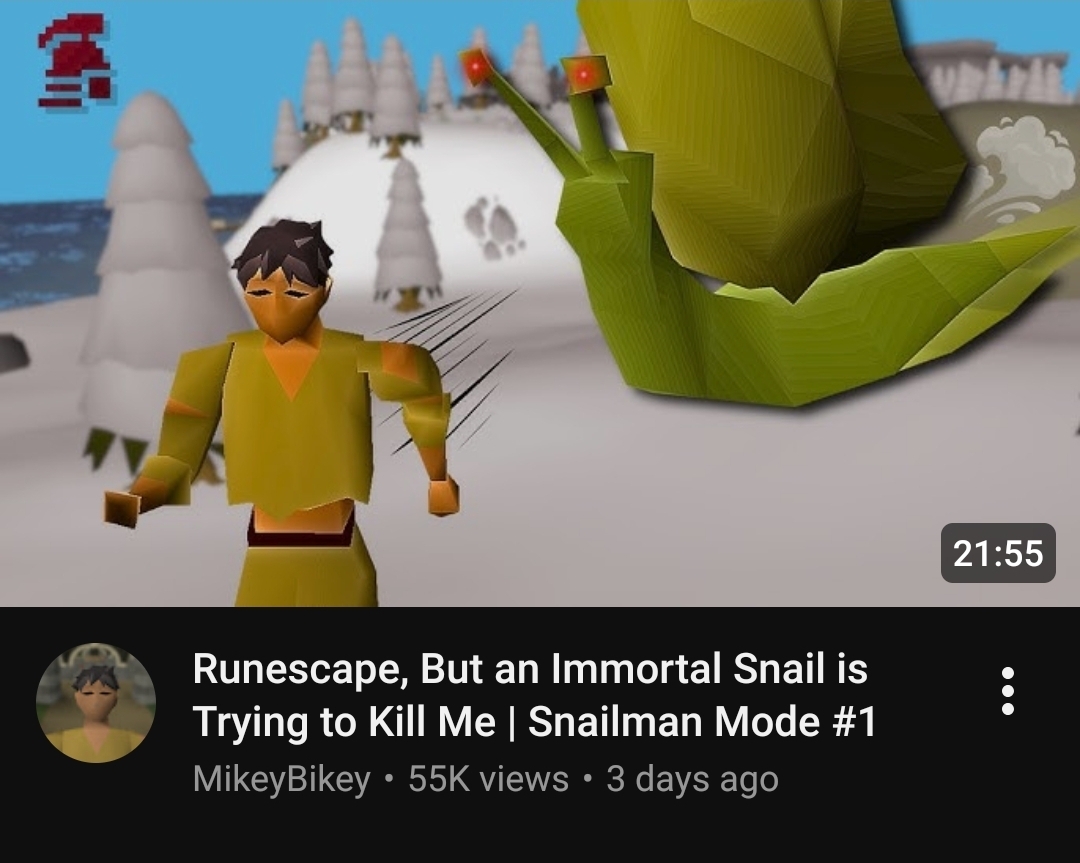Click the 21:55 video duration badge
This screenshot has width=1080, height=863.
998,552
